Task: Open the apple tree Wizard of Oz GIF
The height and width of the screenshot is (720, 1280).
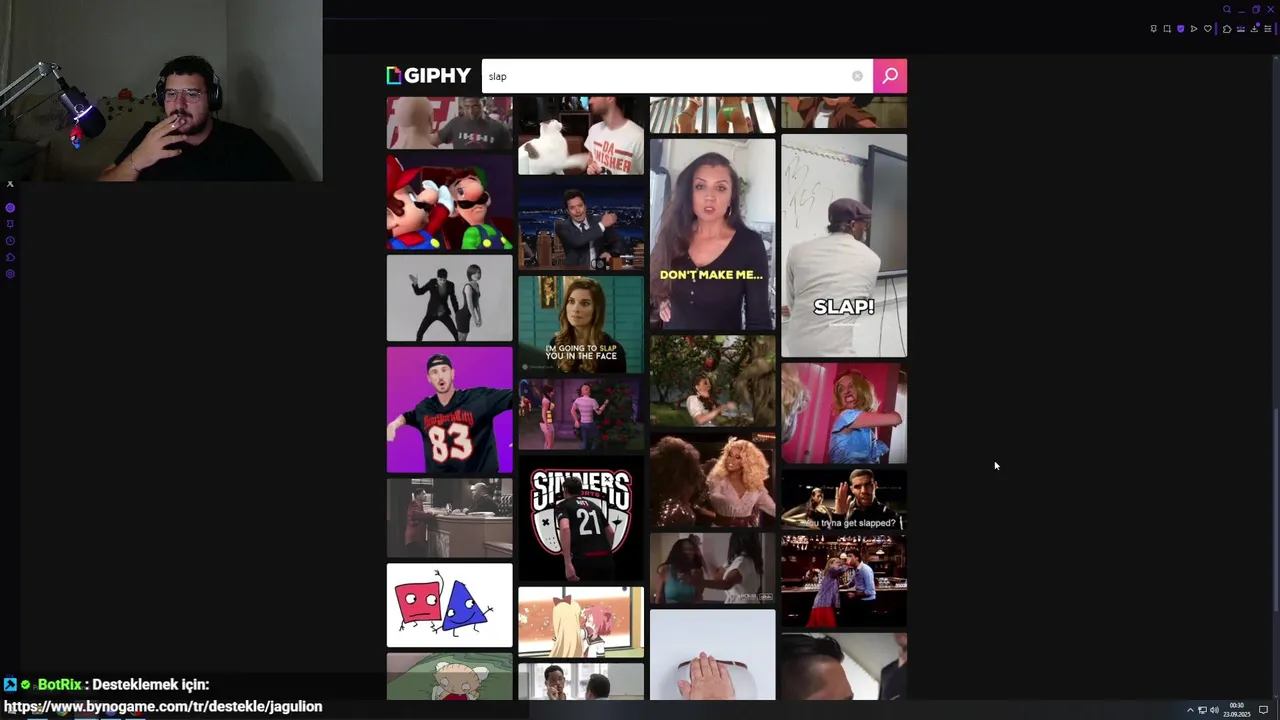Action: 712,381
